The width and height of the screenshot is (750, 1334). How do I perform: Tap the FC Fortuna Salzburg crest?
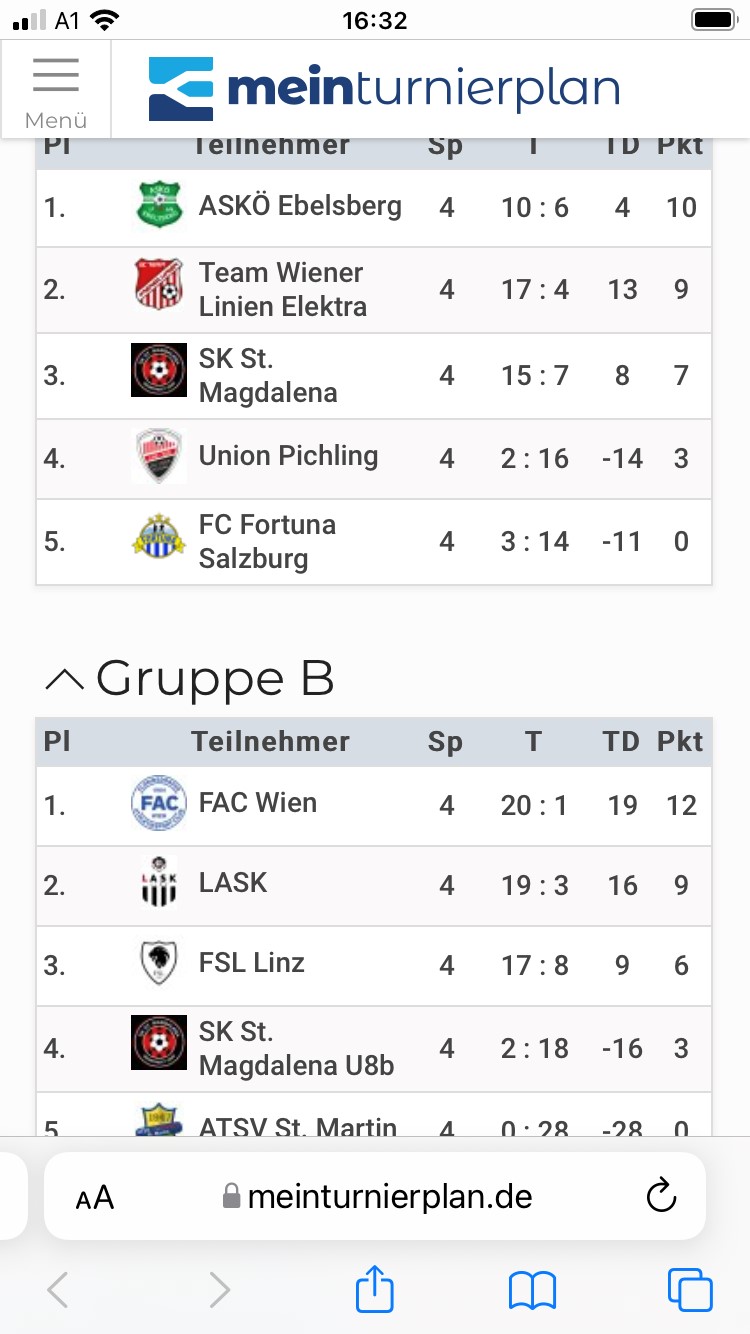pyautogui.click(x=159, y=536)
